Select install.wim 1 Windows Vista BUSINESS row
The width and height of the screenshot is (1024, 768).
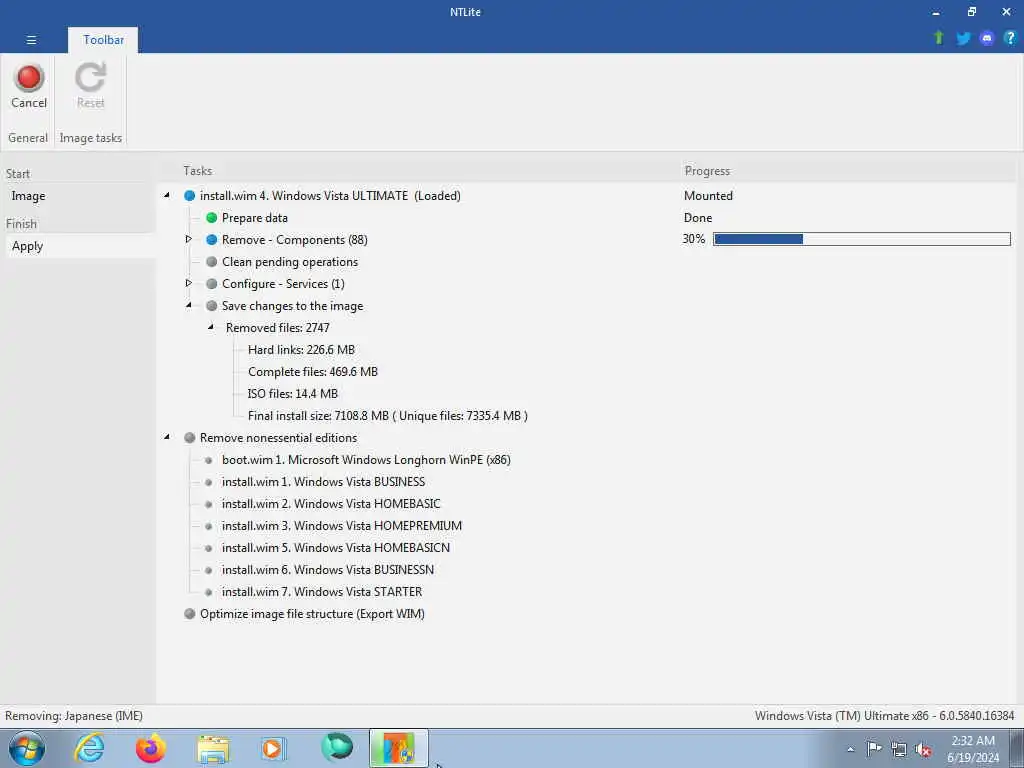pos(323,482)
